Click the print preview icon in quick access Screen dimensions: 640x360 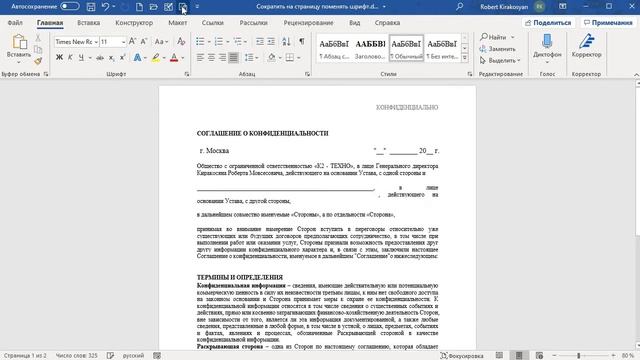[x=182, y=7]
